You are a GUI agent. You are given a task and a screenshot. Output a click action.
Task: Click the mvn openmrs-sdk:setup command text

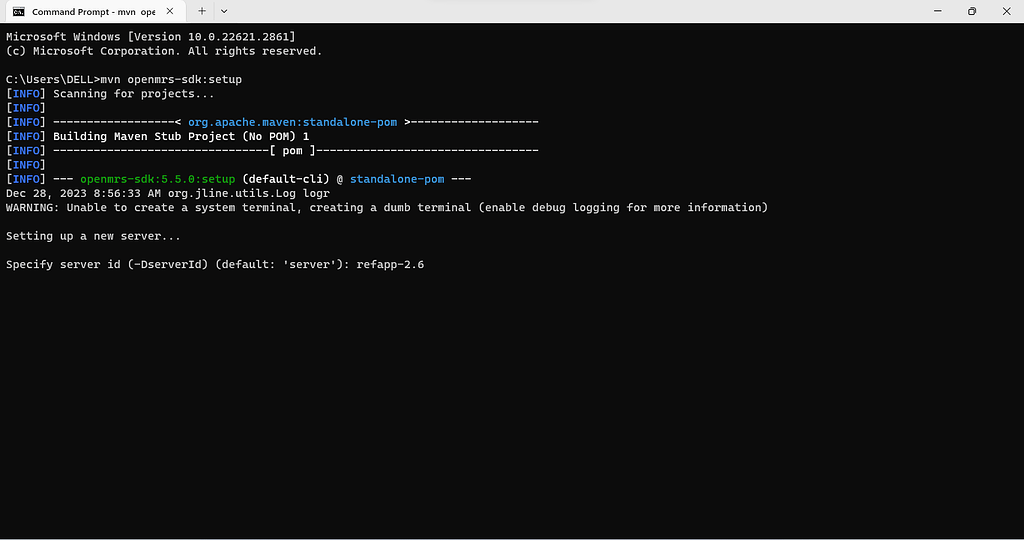click(171, 80)
